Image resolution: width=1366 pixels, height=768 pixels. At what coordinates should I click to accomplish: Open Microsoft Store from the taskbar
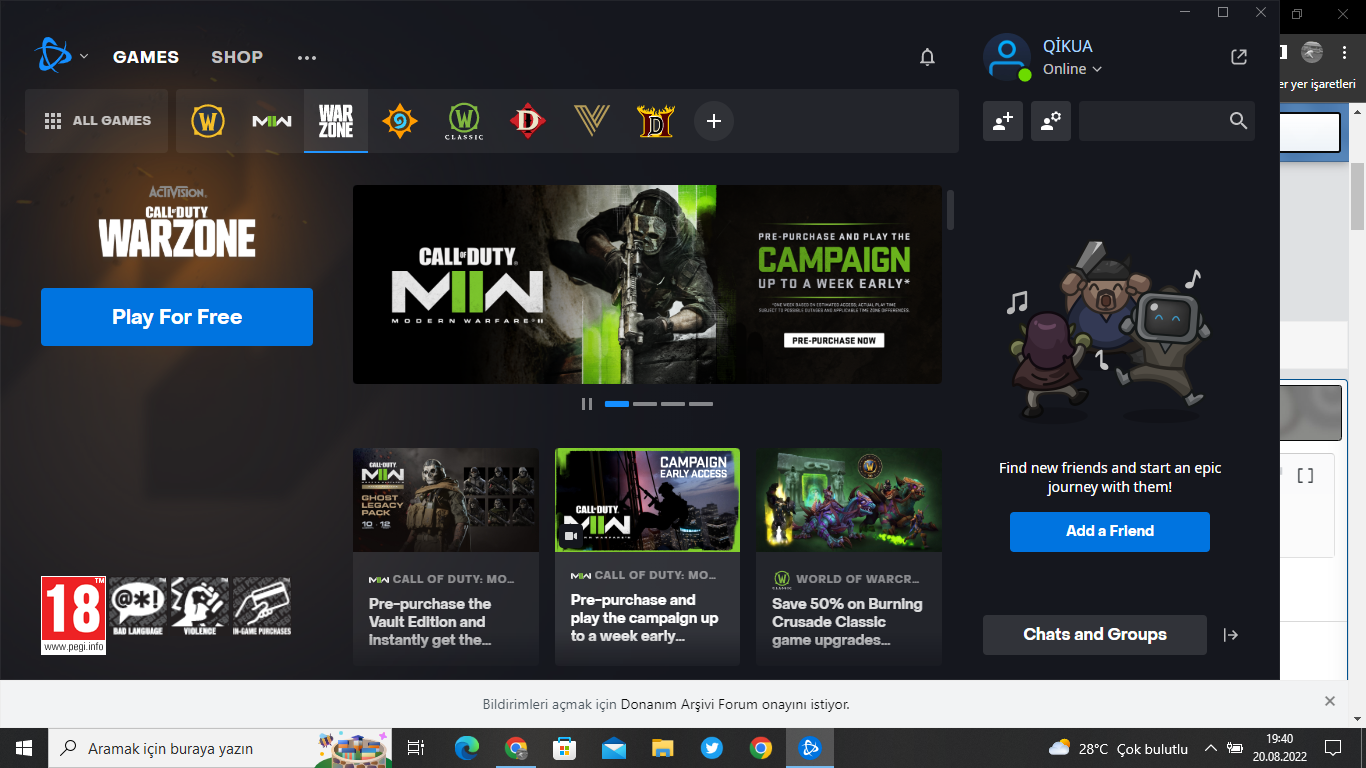pos(564,748)
